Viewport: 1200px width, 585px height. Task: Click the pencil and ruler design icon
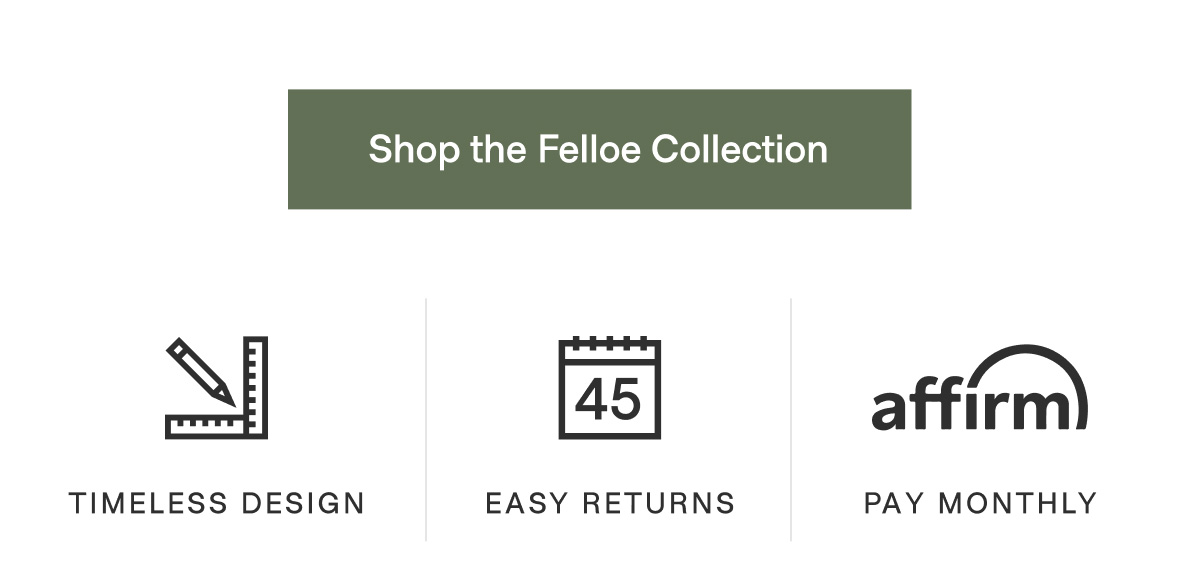point(217,388)
